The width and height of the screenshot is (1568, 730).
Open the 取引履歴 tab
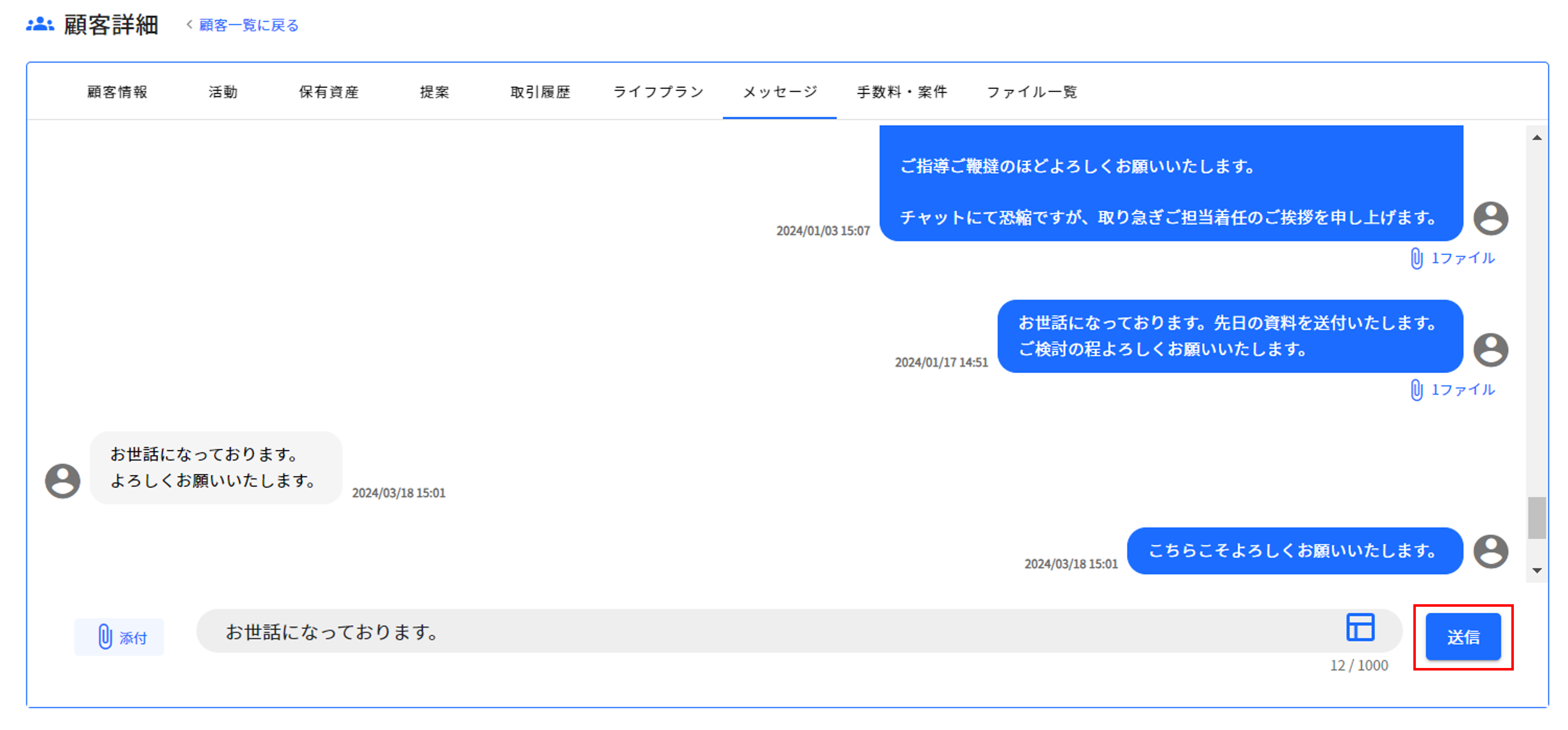(x=540, y=92)
